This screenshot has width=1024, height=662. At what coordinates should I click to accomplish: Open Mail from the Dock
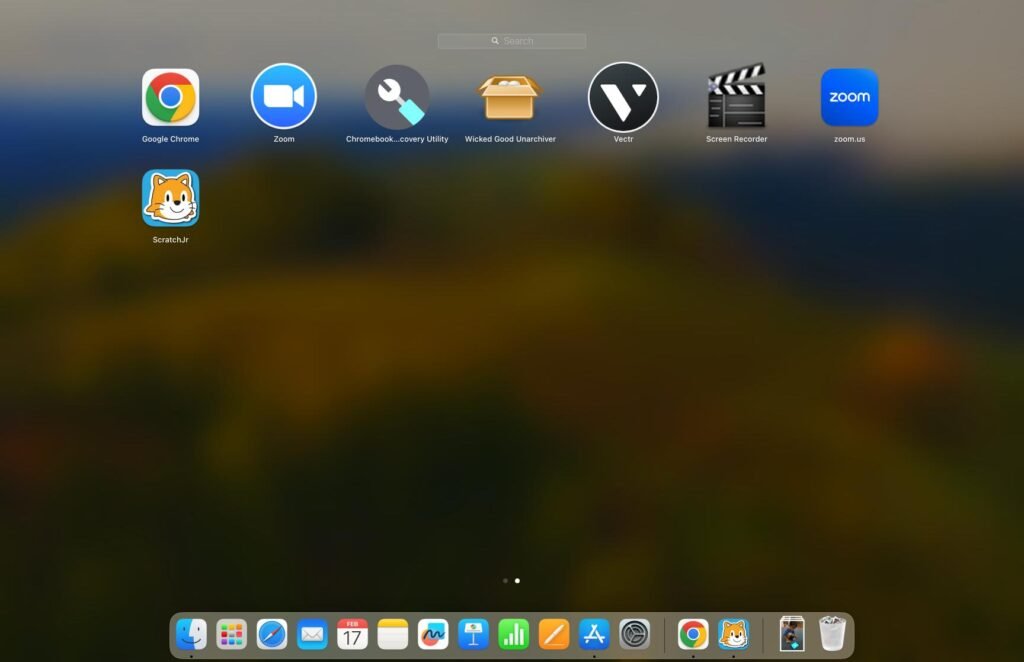point(312,634)
